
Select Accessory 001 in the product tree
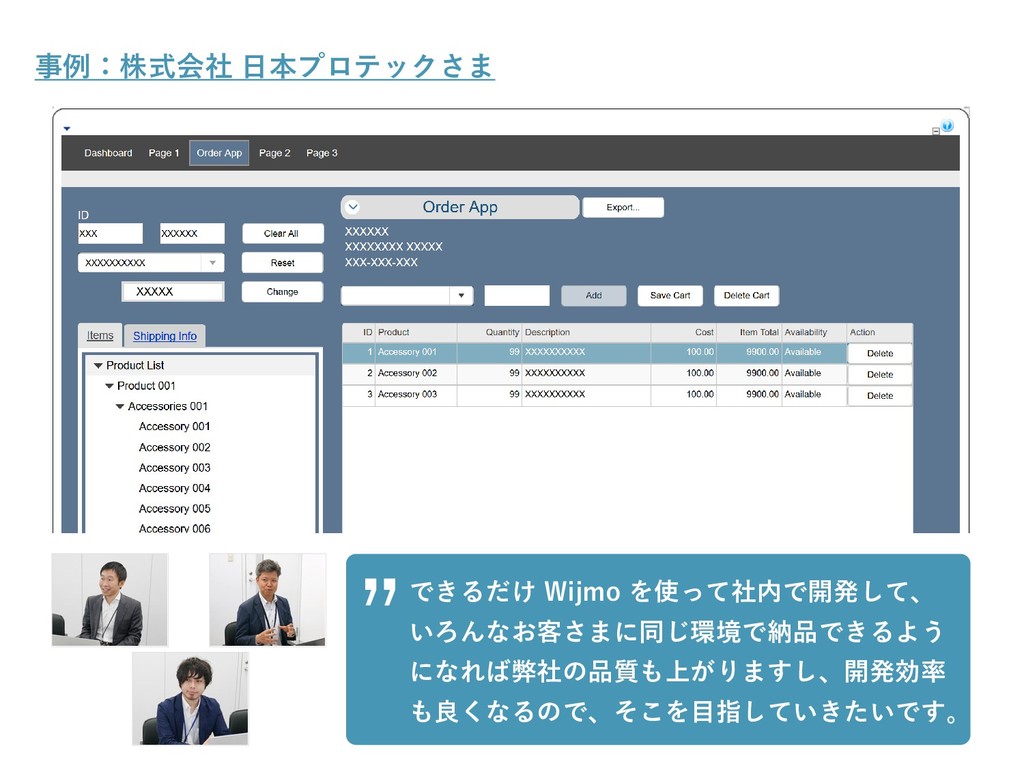pos(174,426)
